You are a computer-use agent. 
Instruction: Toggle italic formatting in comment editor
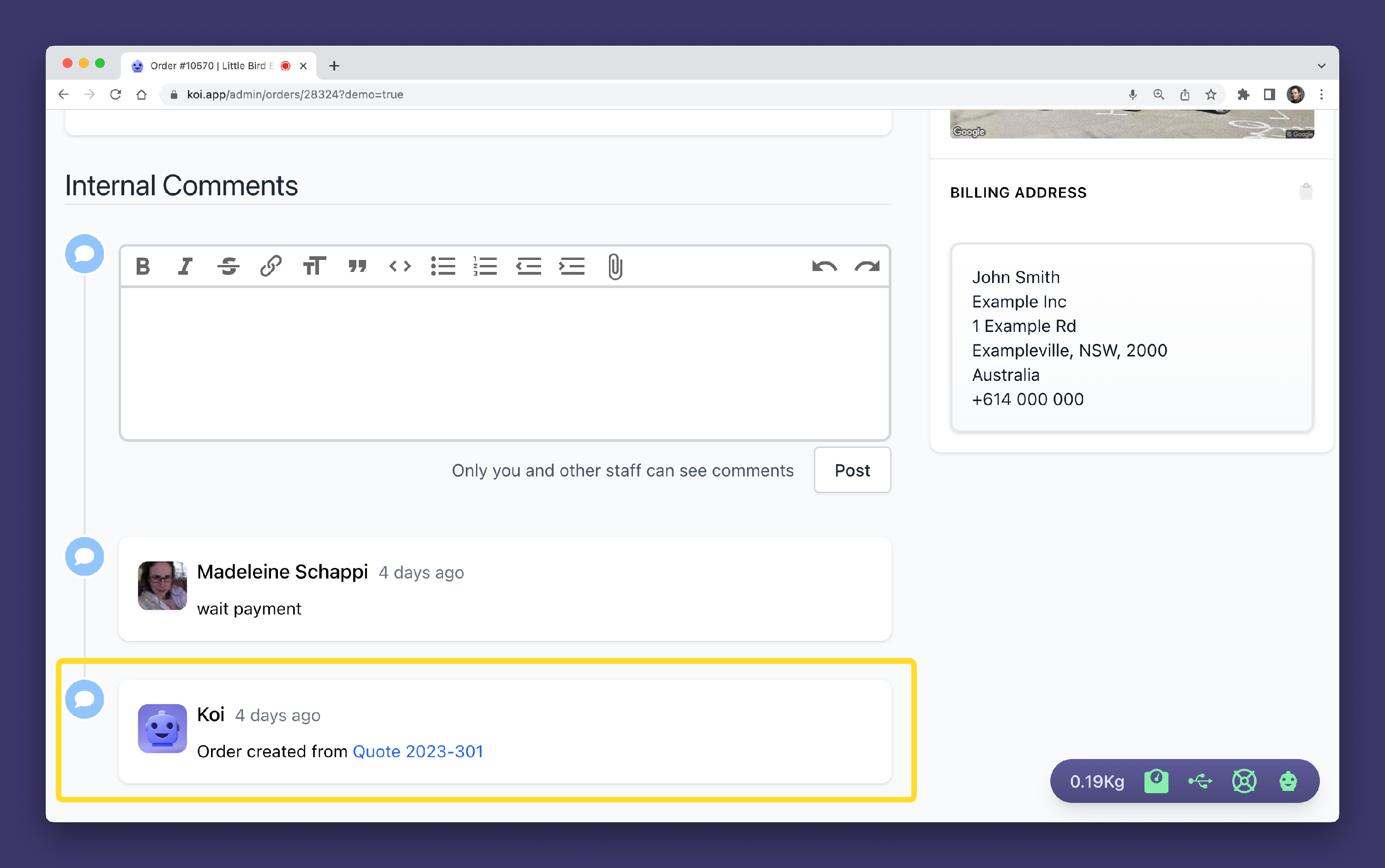[x=185, y=266]
